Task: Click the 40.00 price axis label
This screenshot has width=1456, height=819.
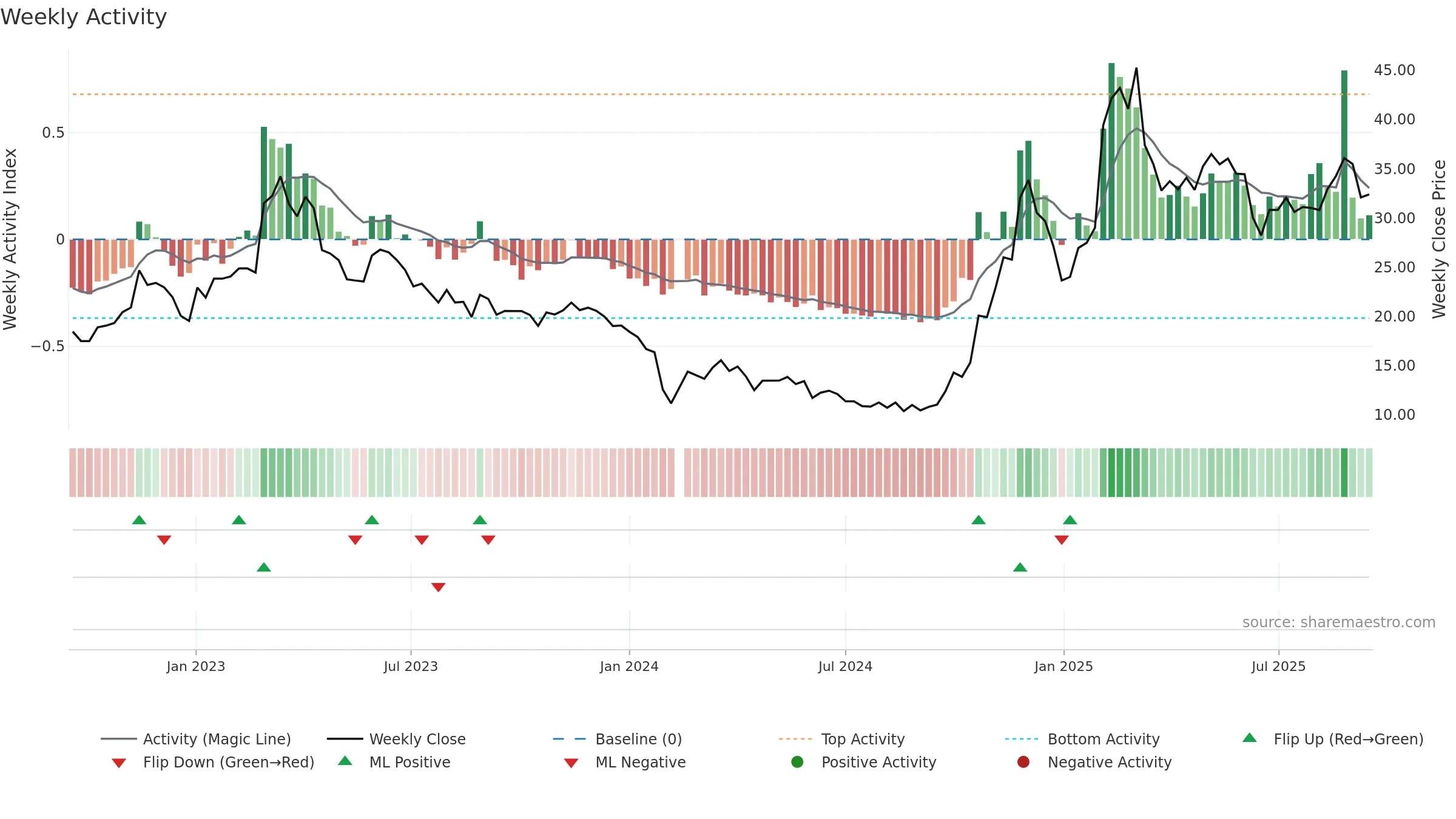Action: pos(1395,120)
